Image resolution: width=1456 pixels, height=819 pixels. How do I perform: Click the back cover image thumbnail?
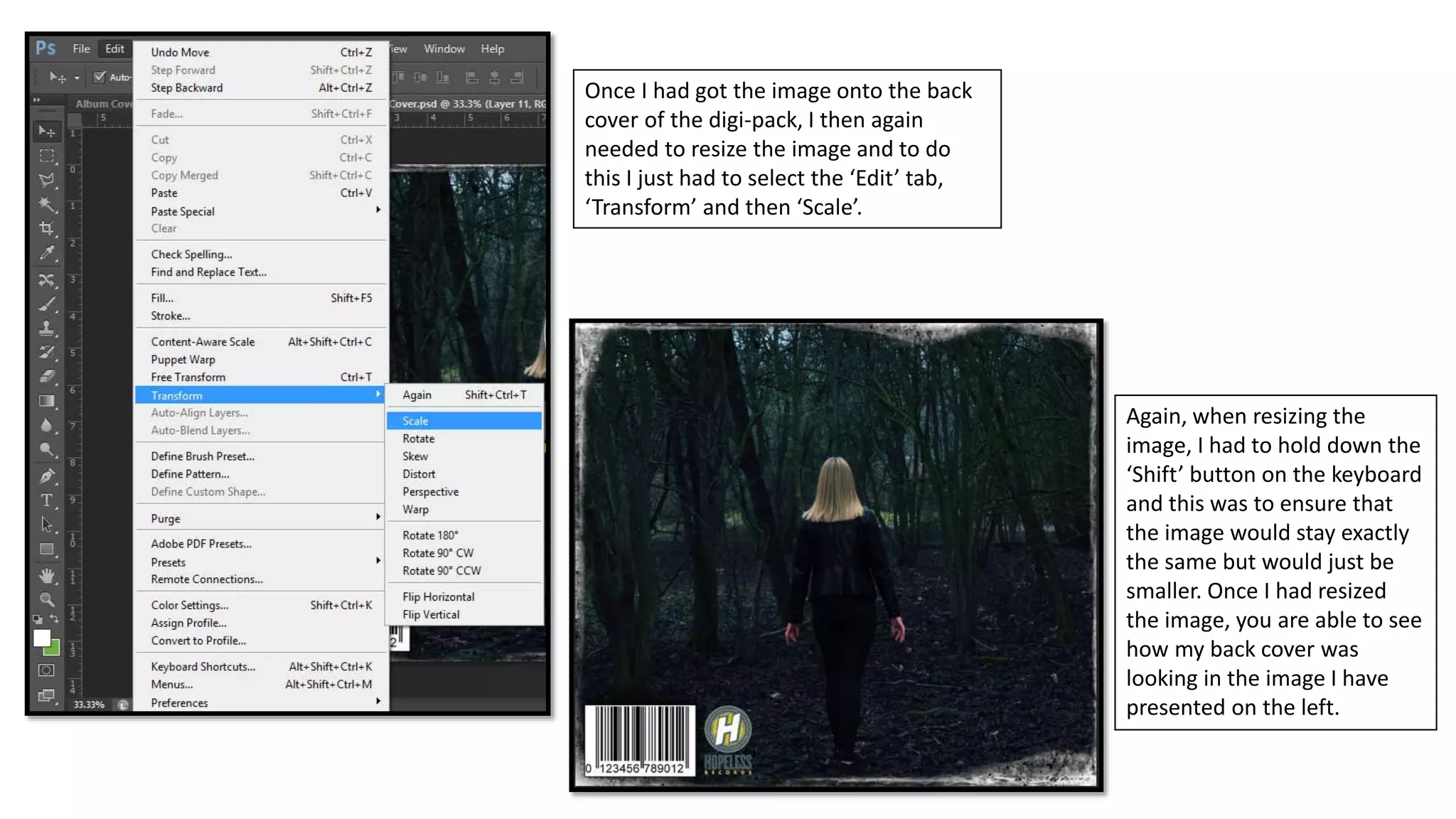pyautogui.click(x=836, y=555)
